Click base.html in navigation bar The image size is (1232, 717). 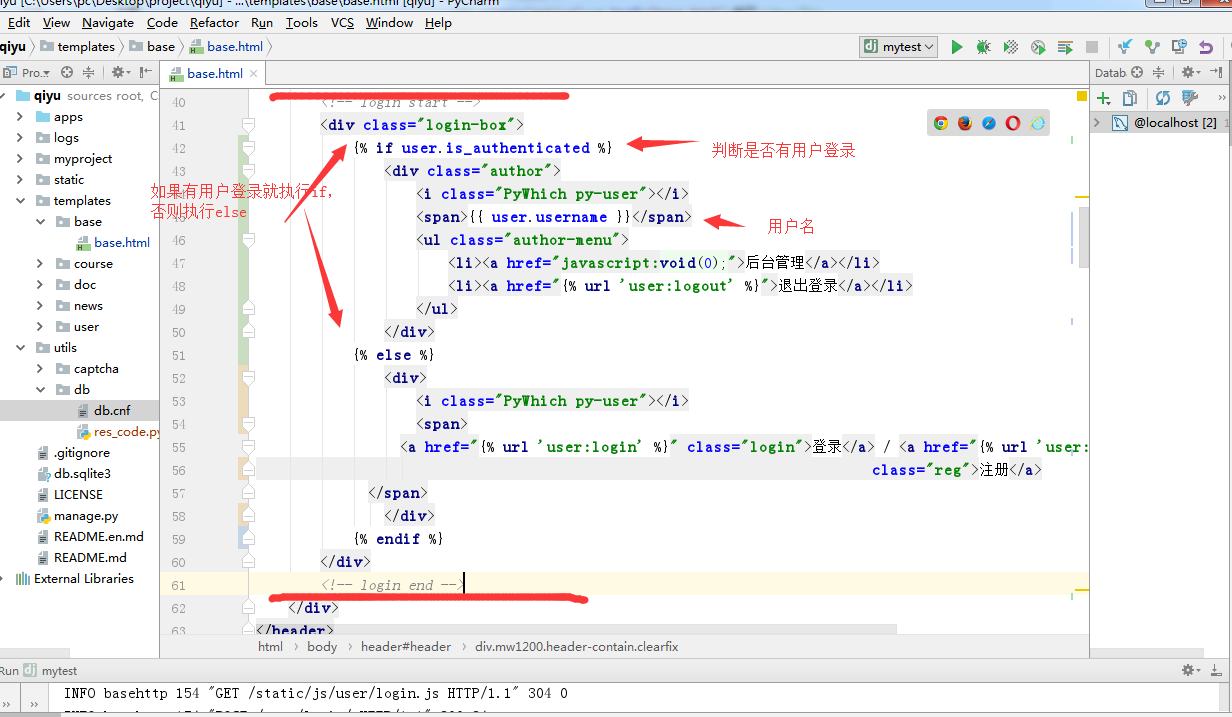click(x=227, y=47)
